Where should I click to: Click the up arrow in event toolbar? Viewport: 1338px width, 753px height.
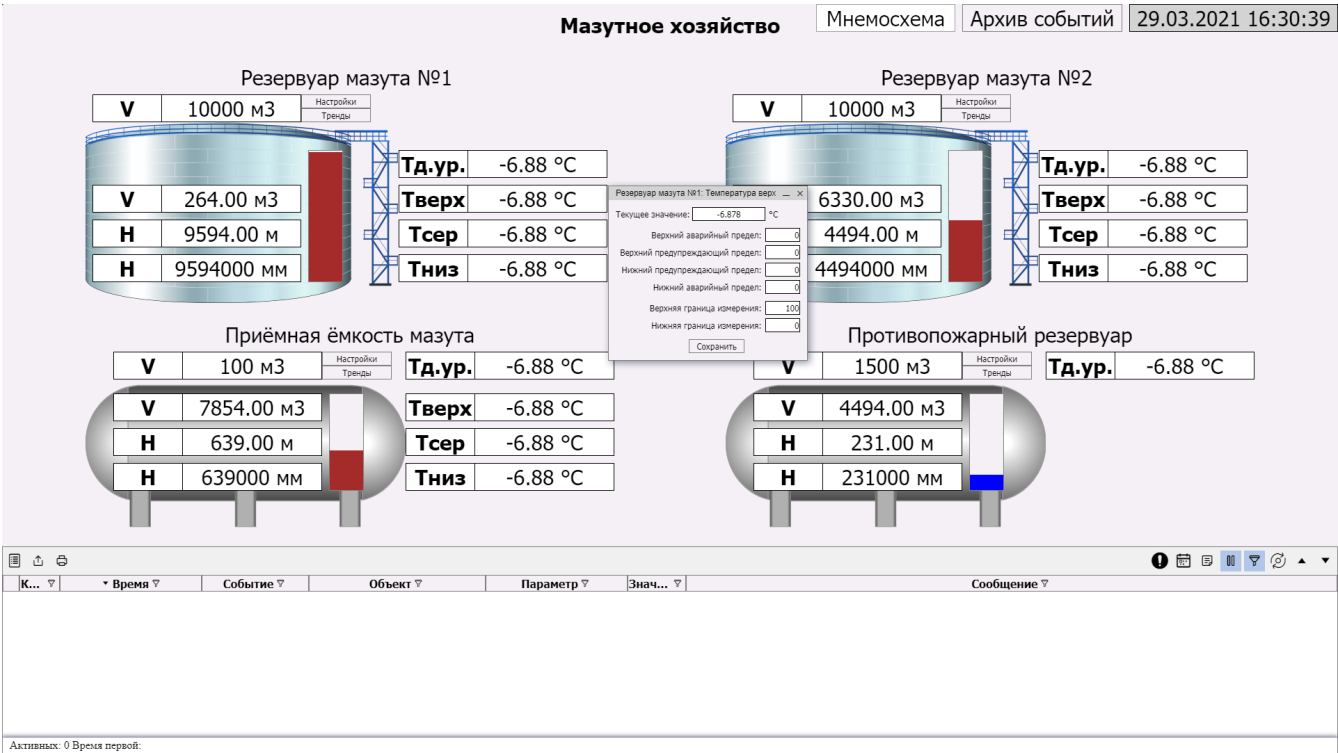tap(1302, 561)
